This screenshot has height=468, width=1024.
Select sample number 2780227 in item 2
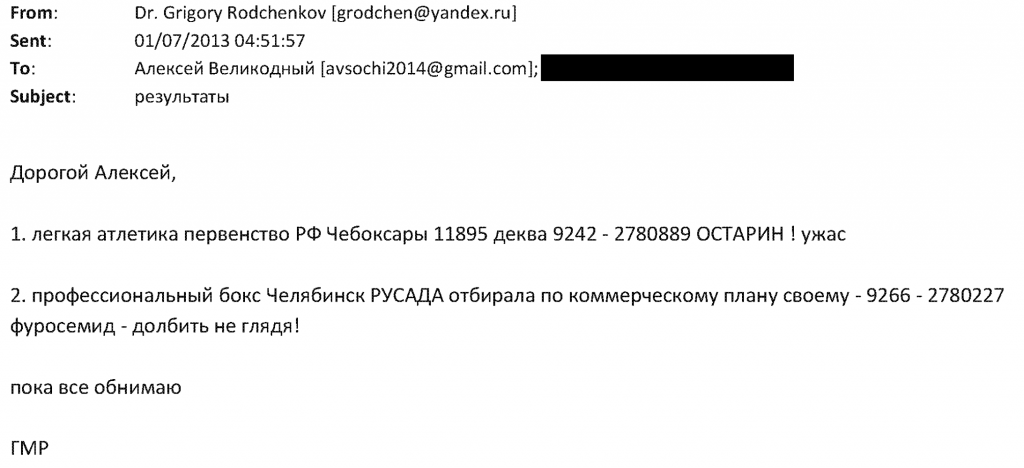pyautogui.click(x=966, y=296)
